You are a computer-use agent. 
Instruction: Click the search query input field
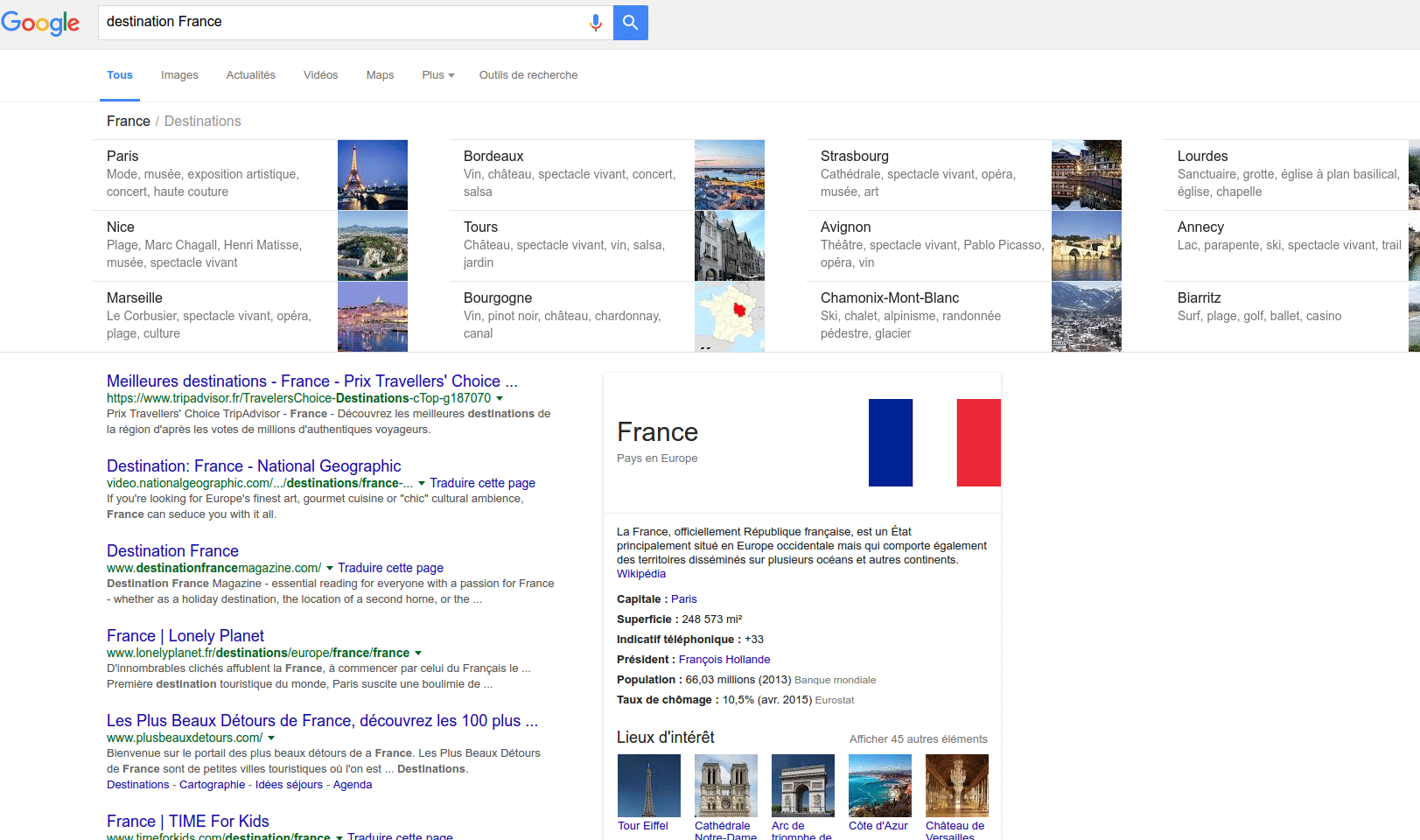341,23
